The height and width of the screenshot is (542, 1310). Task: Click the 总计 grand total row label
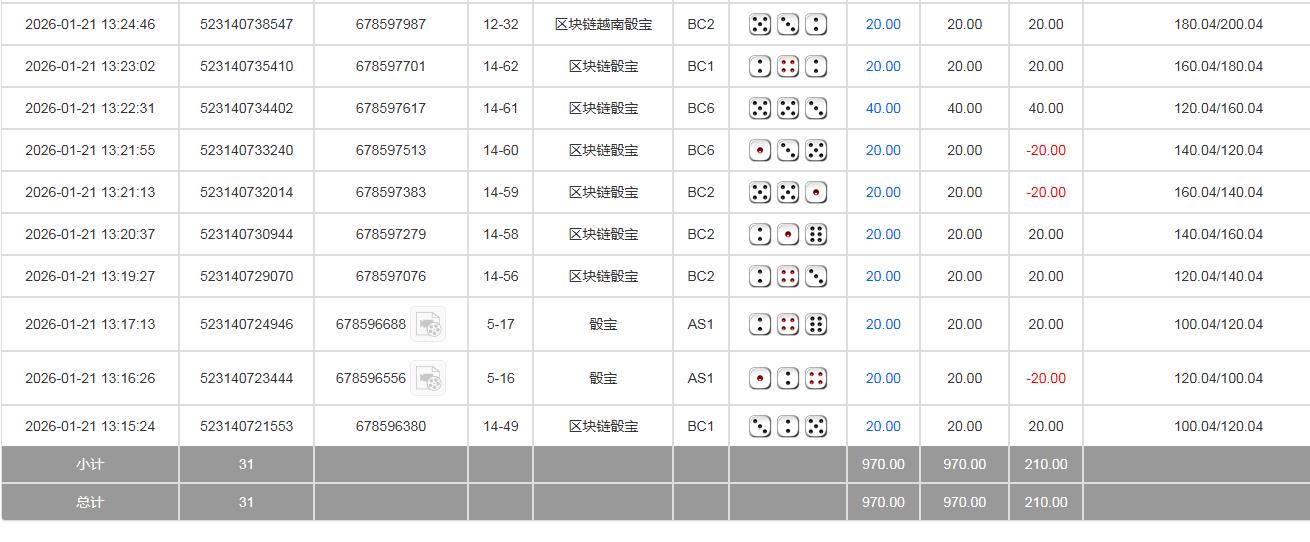coord(90,502)
